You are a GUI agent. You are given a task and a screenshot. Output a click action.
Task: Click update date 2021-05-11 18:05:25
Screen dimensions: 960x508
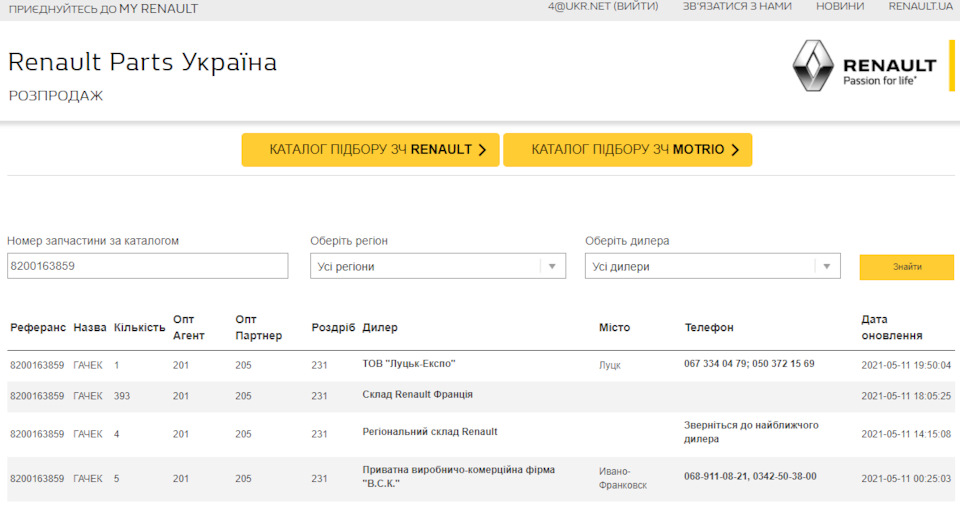pos(906,396)
